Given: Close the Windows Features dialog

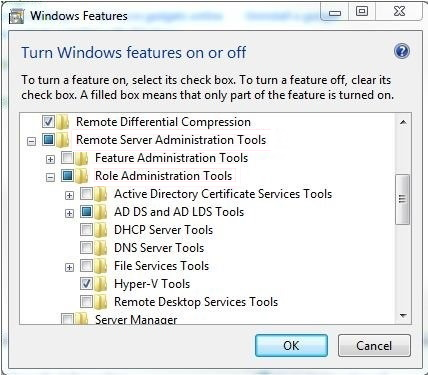Looking at the screenshot, I should 399,12.
